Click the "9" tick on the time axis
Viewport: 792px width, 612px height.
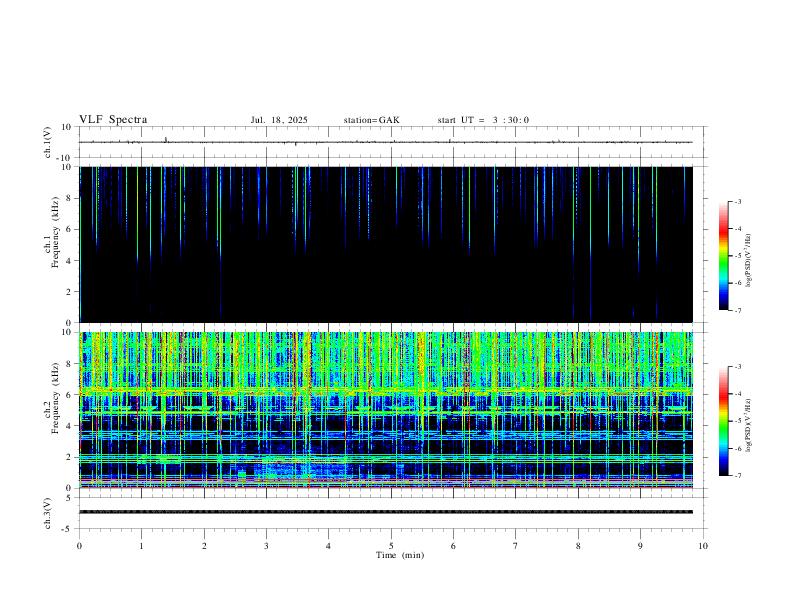click(640, 546)
